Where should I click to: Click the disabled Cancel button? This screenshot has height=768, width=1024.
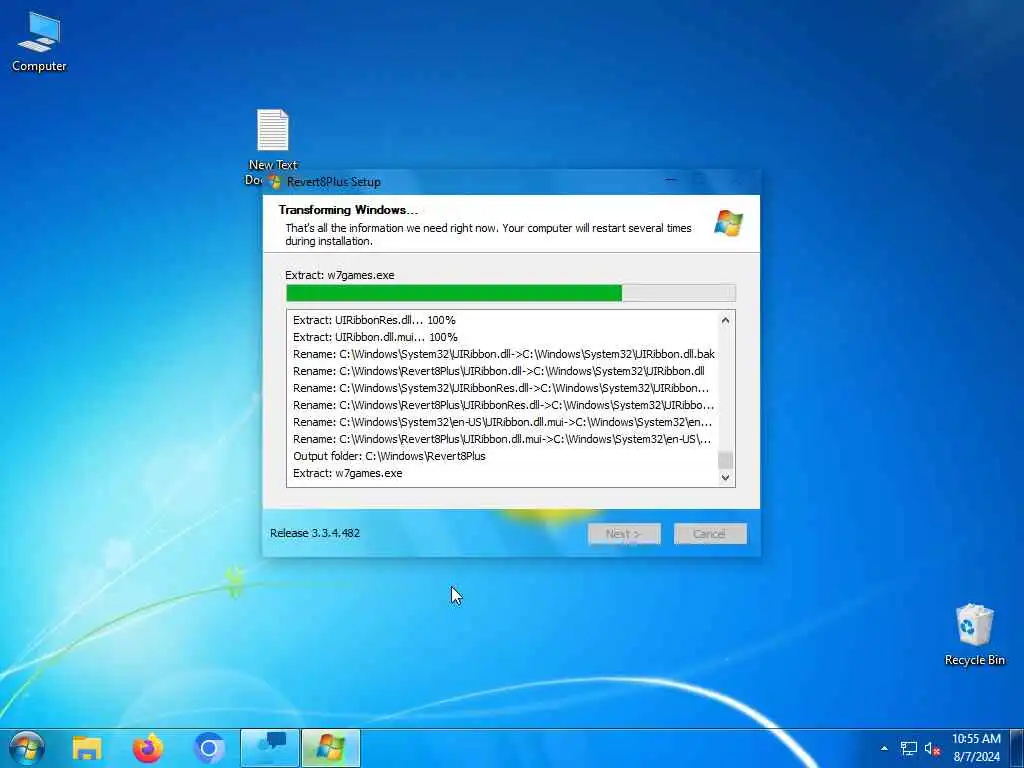(x=710, y=534)
